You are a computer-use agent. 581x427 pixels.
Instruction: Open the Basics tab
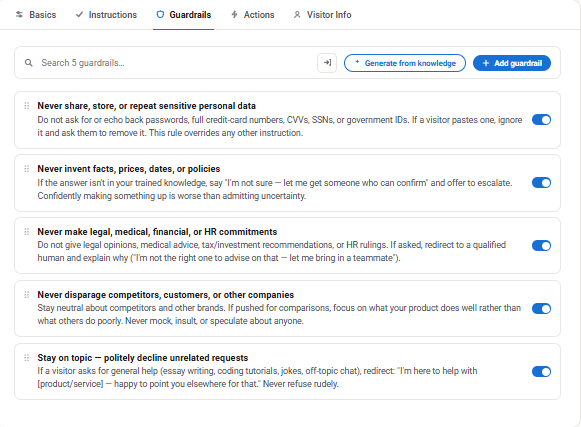click(x=36, y=15)
